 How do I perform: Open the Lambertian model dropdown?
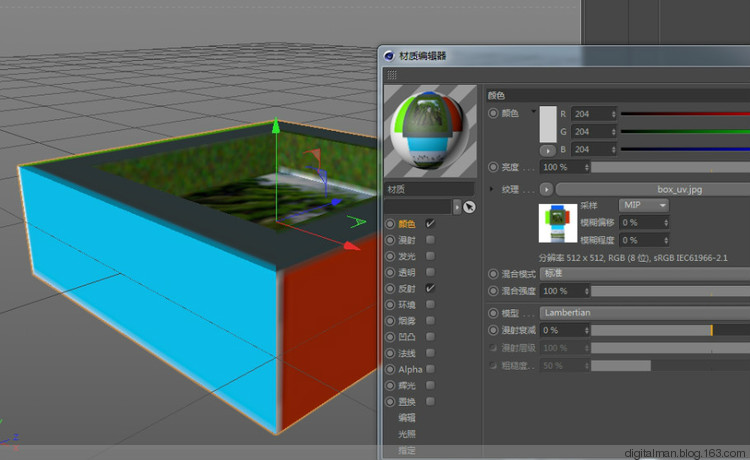coord(640,313)
